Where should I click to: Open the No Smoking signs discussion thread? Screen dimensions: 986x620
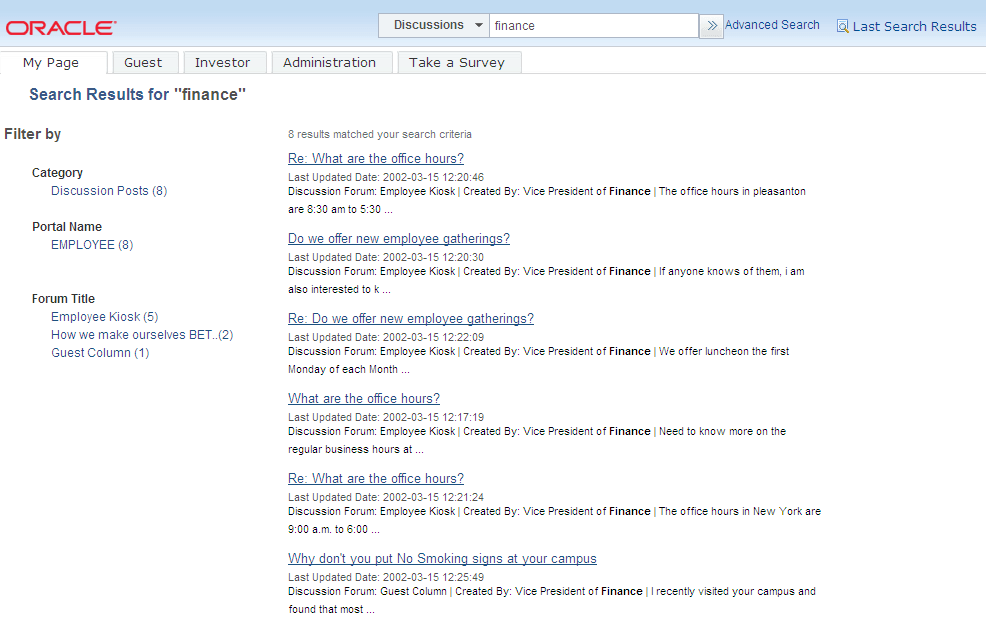tap(442, 558)
